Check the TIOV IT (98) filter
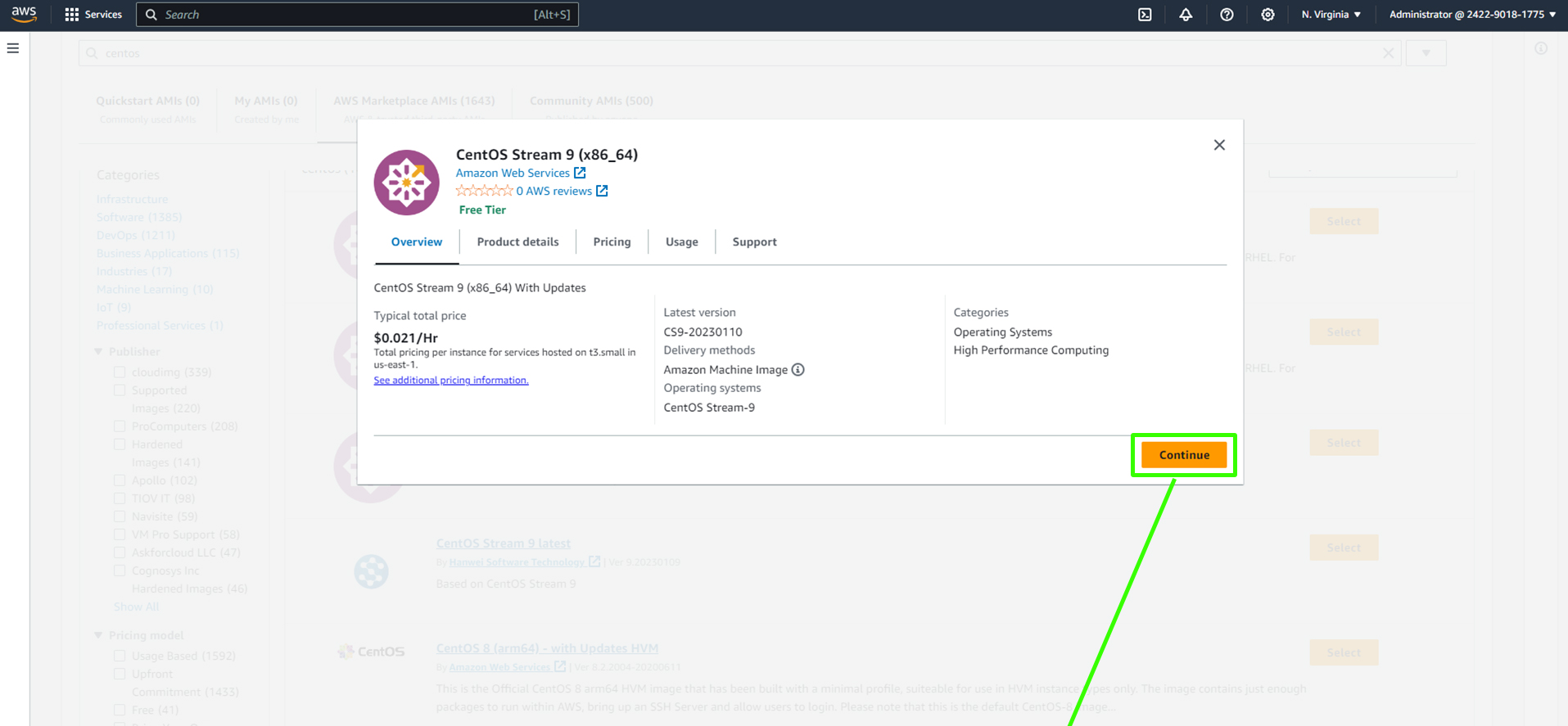 click(120, 498)
